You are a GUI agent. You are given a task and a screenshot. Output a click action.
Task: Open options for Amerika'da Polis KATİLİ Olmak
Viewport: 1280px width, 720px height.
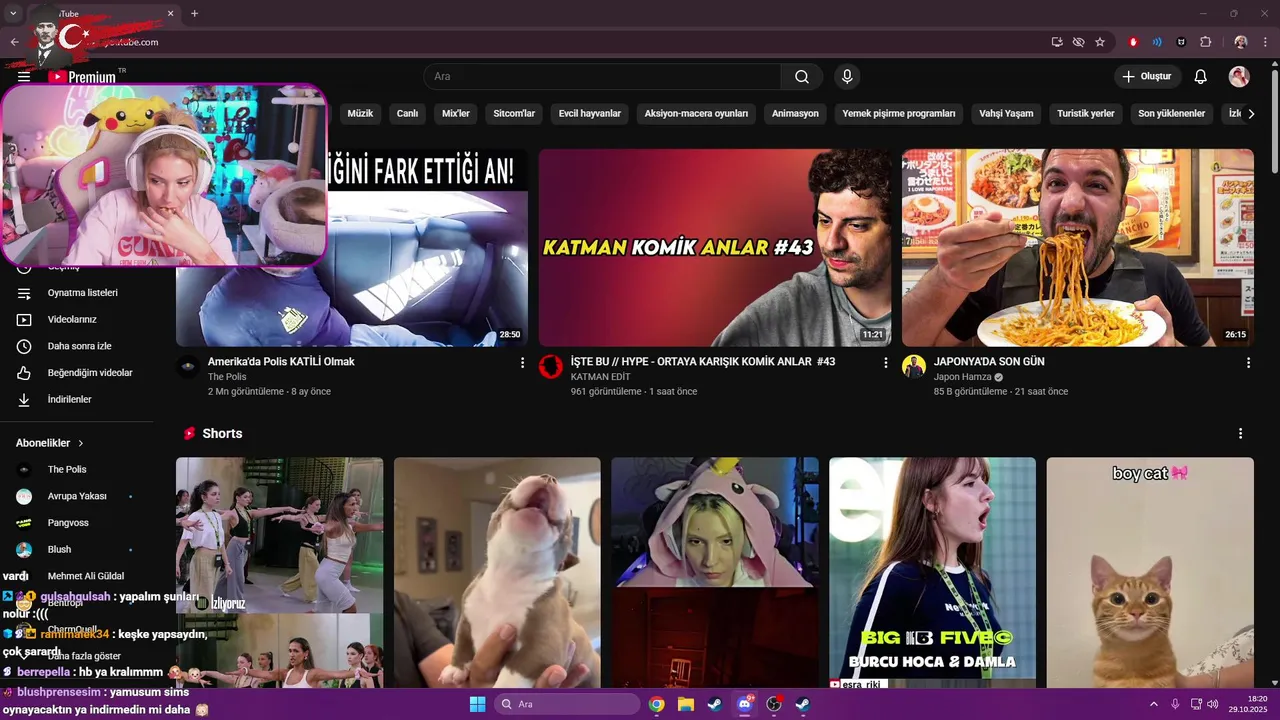tap(522, 363)
